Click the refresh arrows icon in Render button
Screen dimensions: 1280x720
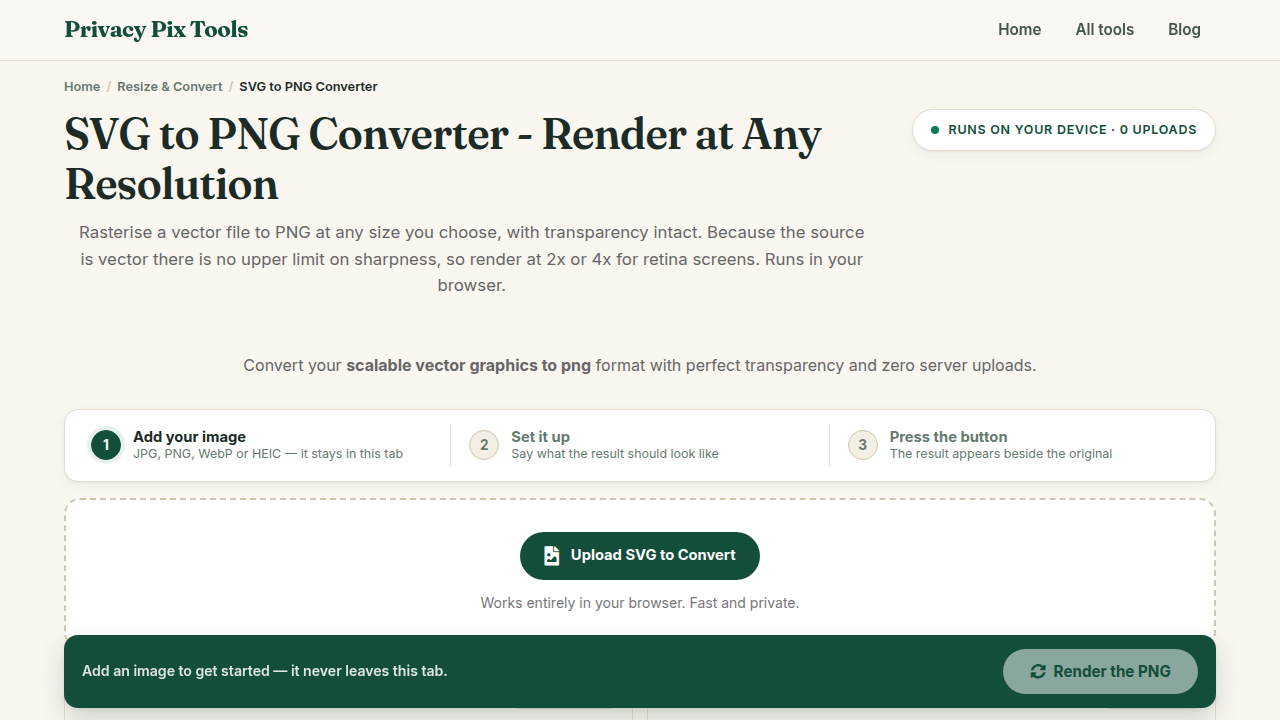point(1038,672)
